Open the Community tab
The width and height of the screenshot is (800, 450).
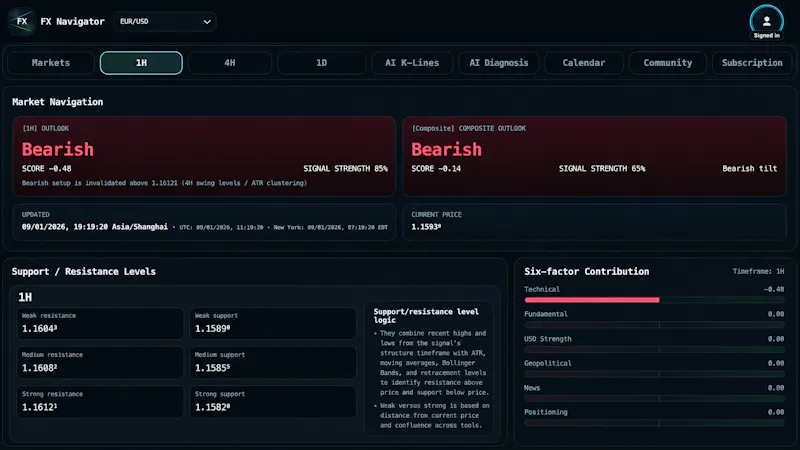(668, 63)
